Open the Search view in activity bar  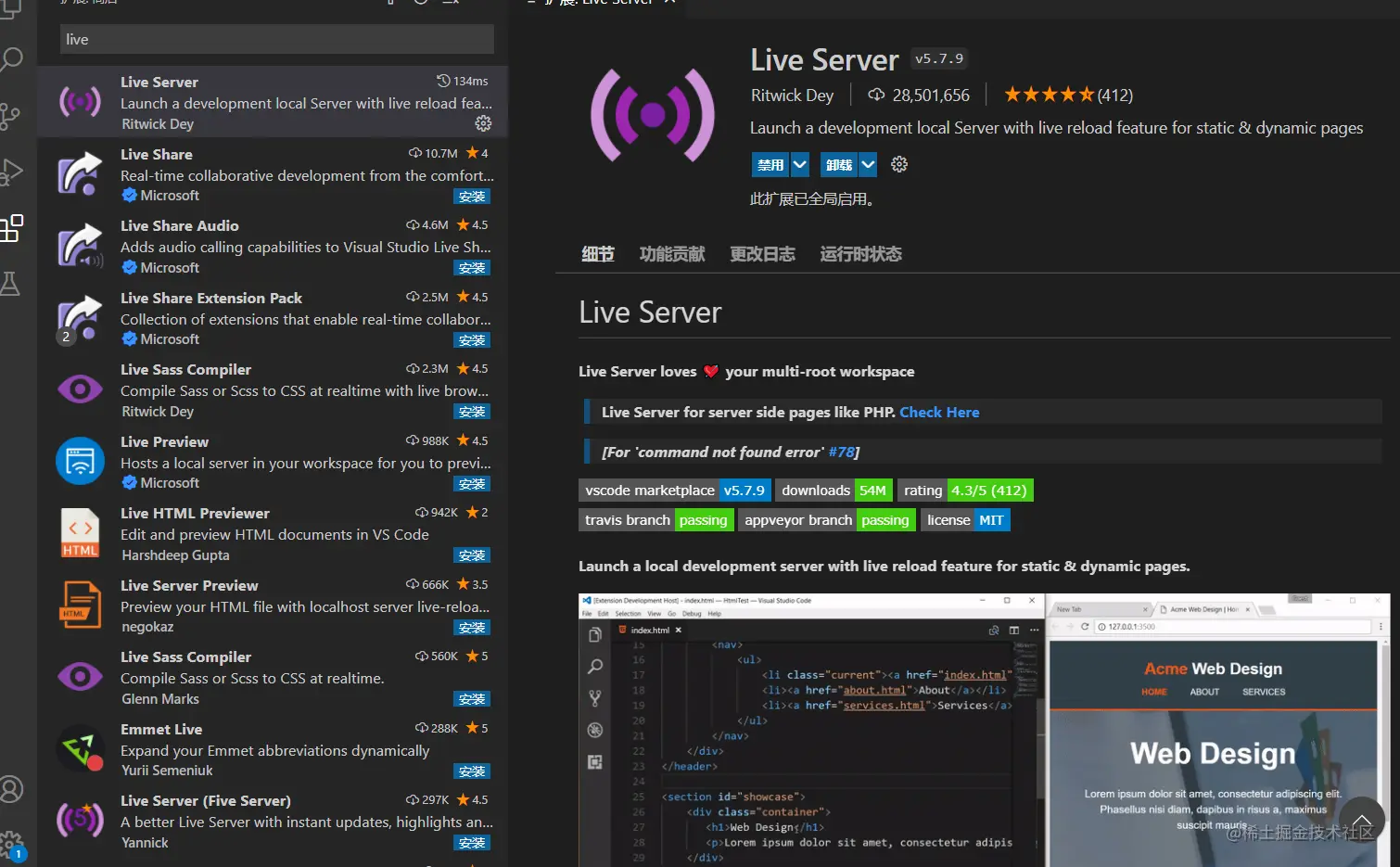click(x=11, y=60)
